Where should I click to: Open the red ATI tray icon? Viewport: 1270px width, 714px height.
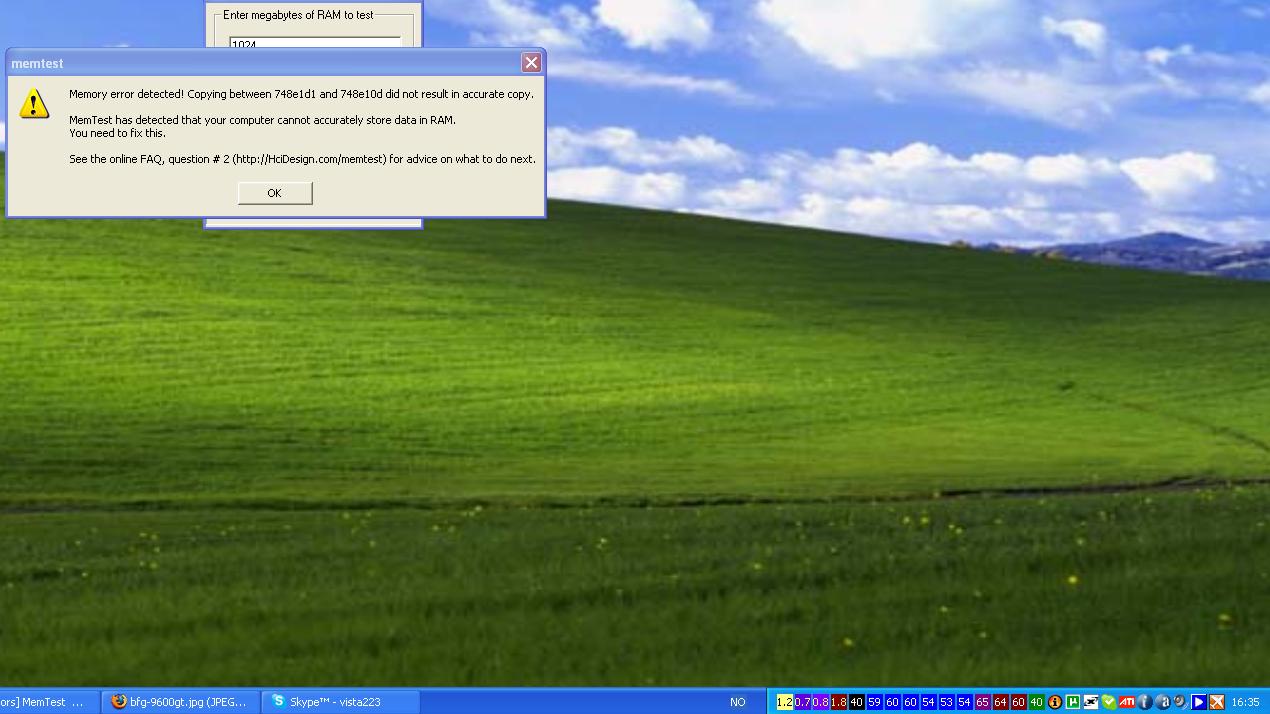tap(1126, 702)
